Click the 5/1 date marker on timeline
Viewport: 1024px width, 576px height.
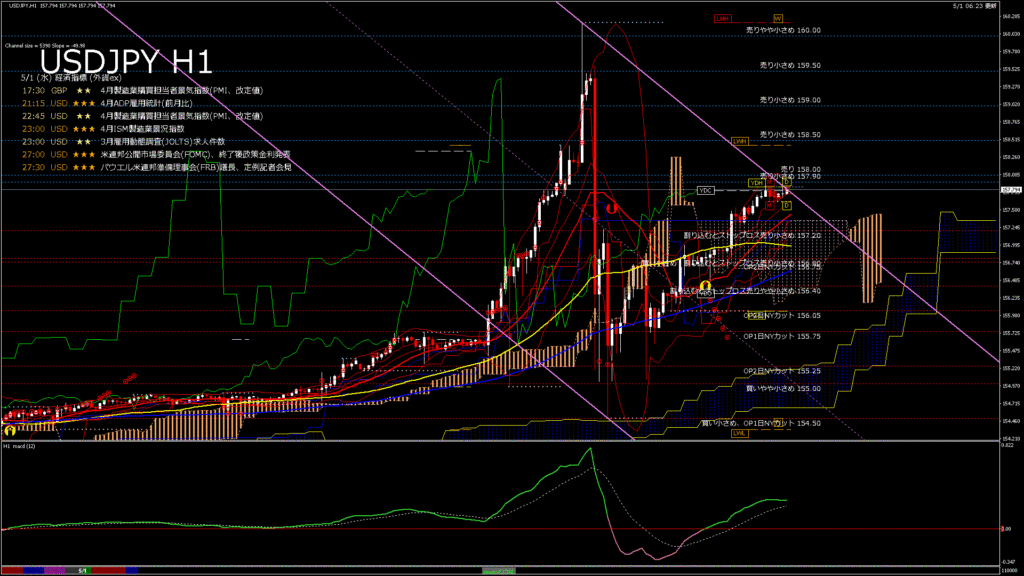coord(84,570)
